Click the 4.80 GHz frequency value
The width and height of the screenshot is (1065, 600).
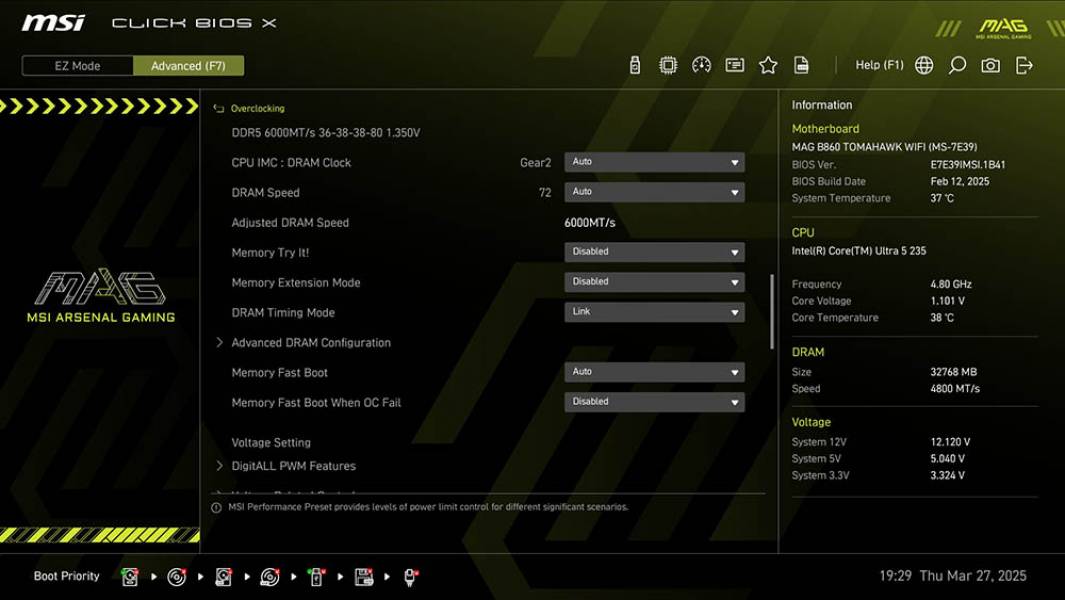pyautogui.click(x=951, y=285)
